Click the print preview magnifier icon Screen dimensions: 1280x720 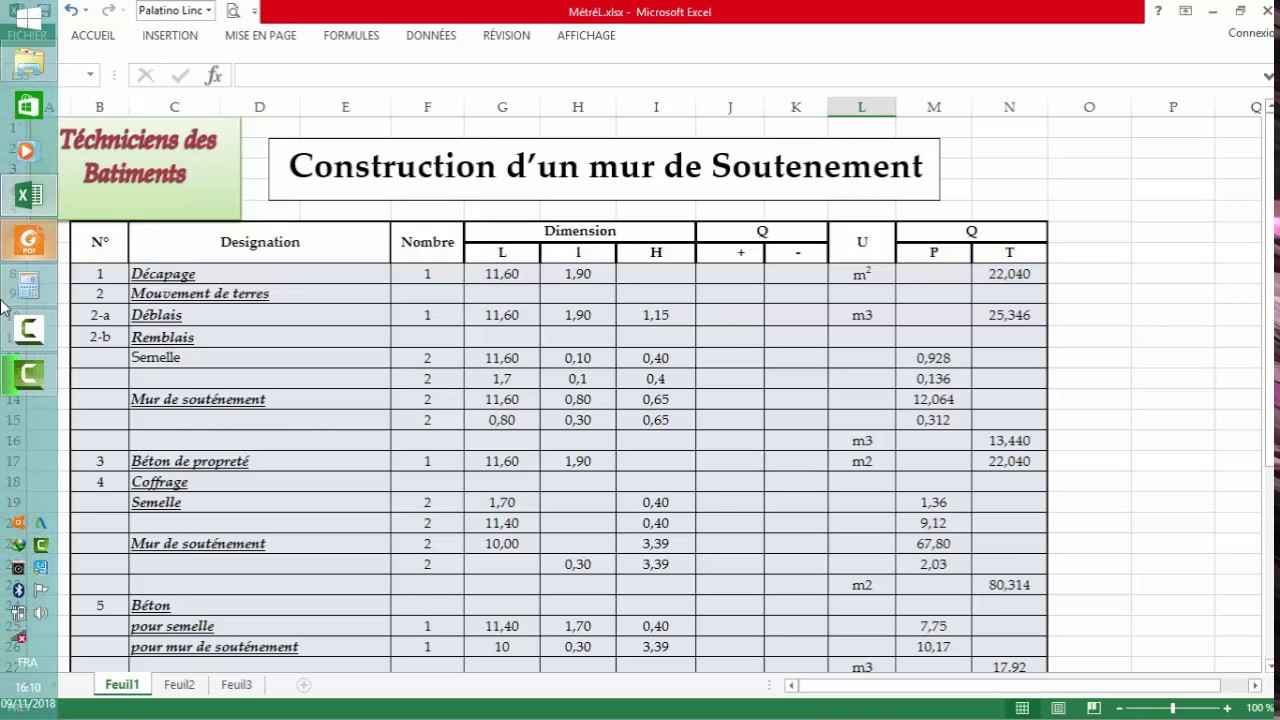(233, 11)
